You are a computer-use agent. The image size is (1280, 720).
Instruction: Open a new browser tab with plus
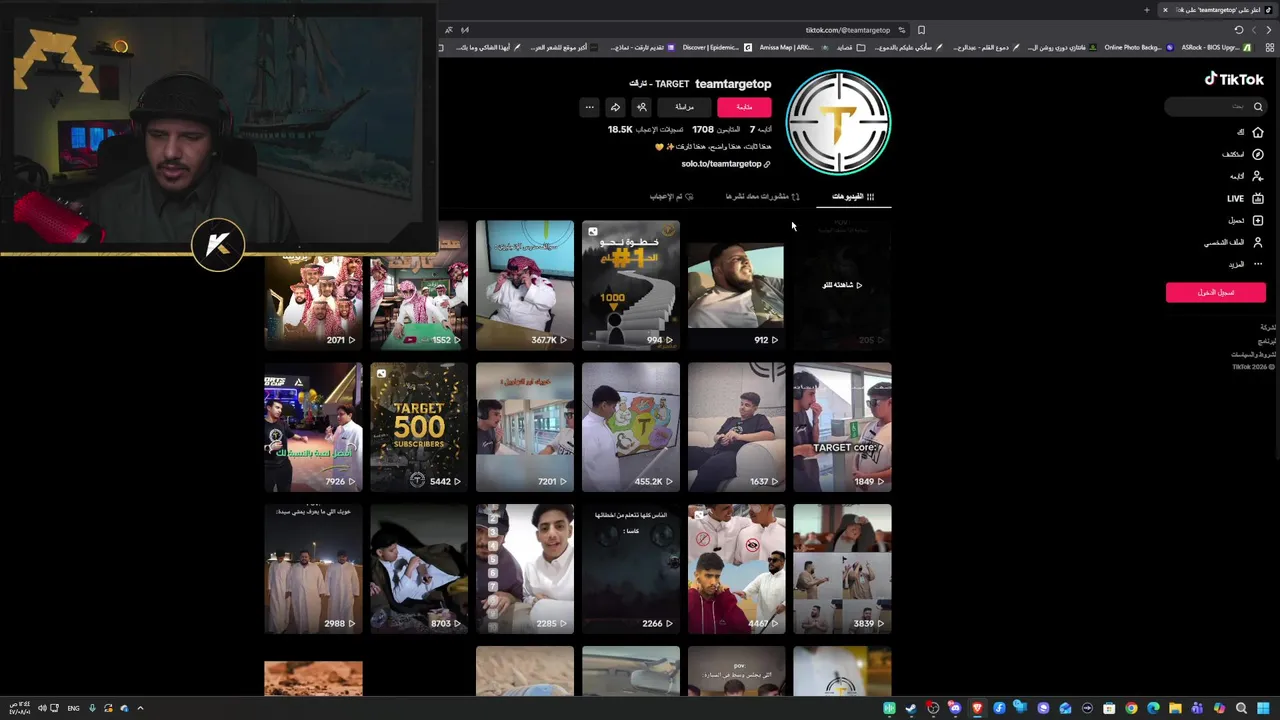tap(1147, 10)
